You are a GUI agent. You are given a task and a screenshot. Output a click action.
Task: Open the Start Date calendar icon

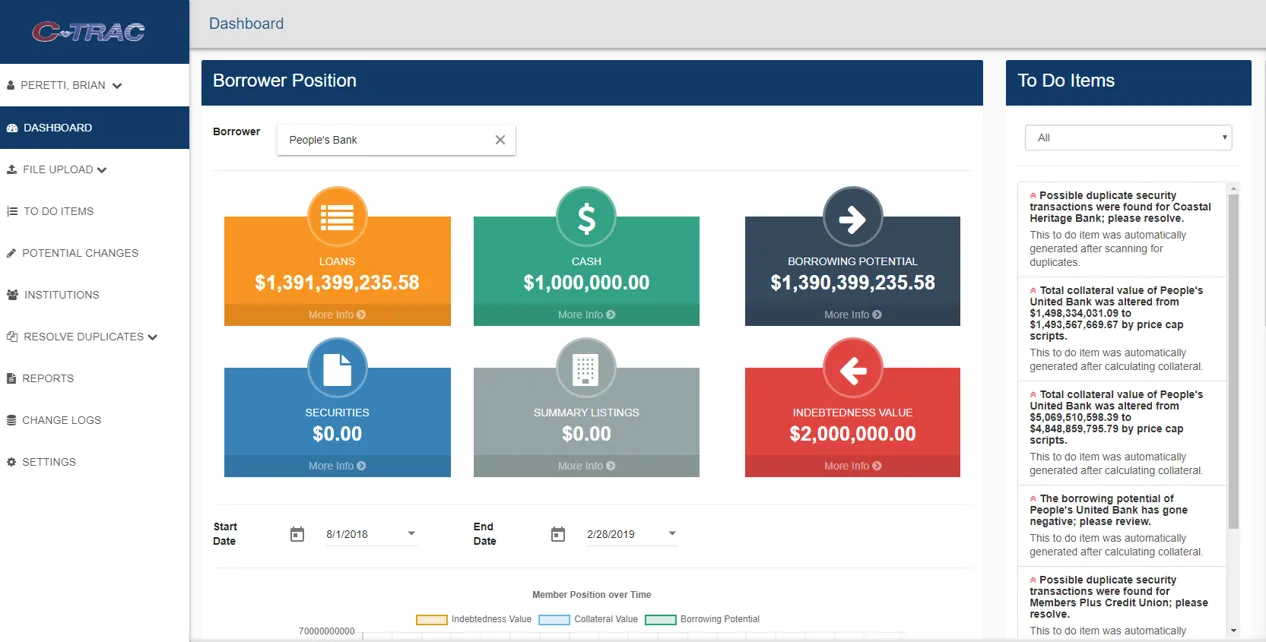(x=297, y=534)
